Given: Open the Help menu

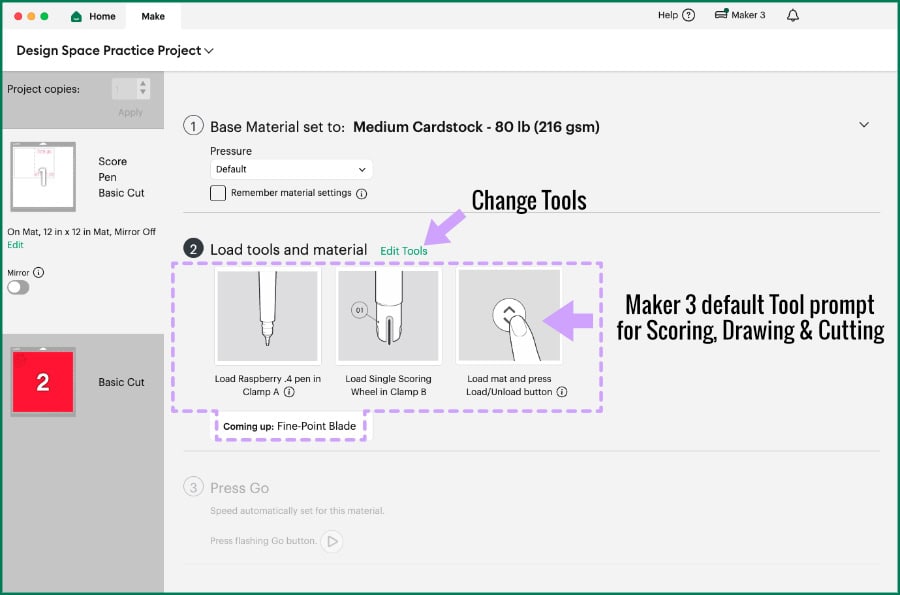Looking at the screenshot, I should [x=676, y=15].
